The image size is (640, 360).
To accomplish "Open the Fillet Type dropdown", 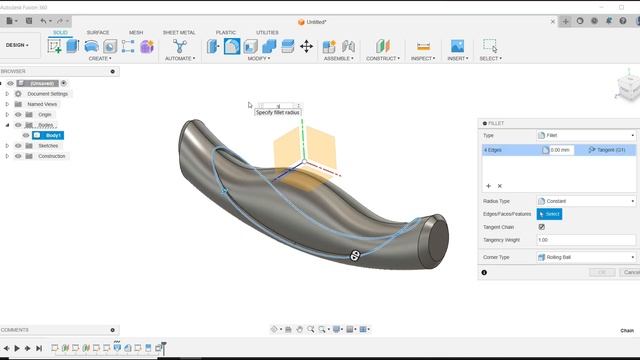I will [x=586, y=135].
